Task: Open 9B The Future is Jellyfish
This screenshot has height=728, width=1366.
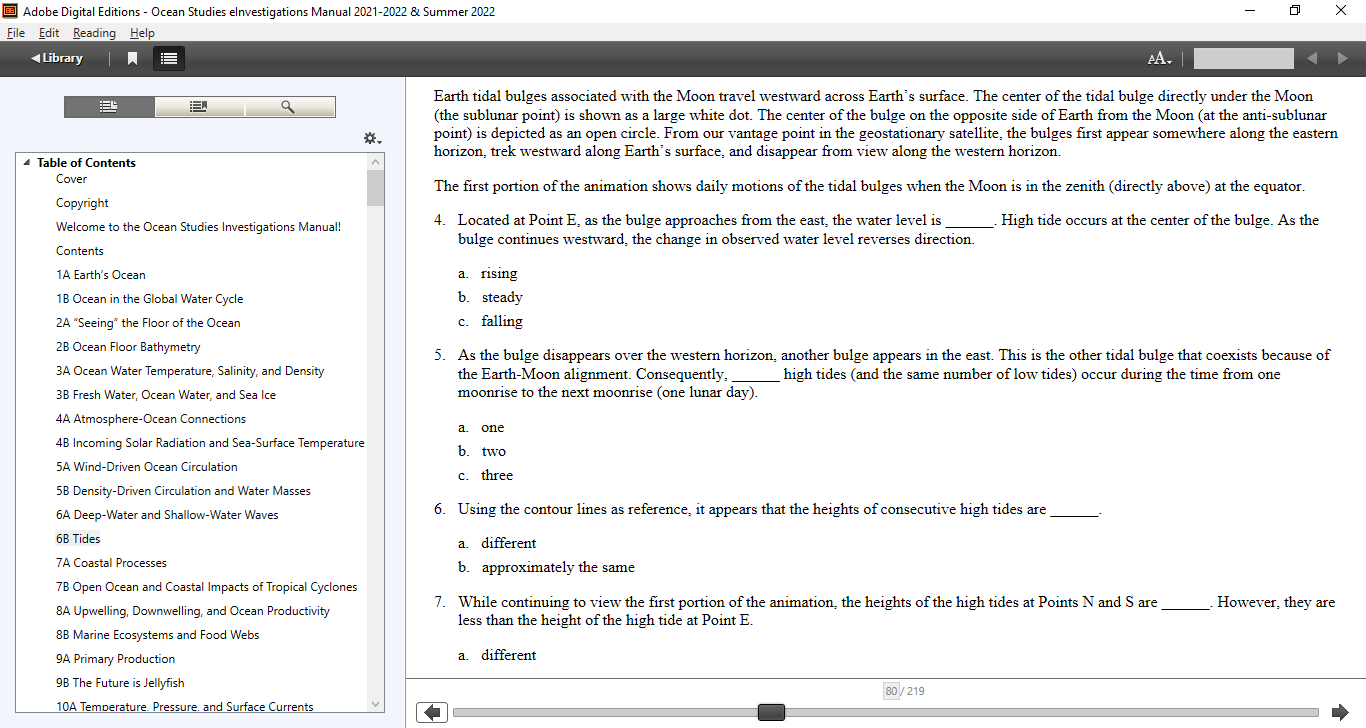Action: [x=120, y=683]
